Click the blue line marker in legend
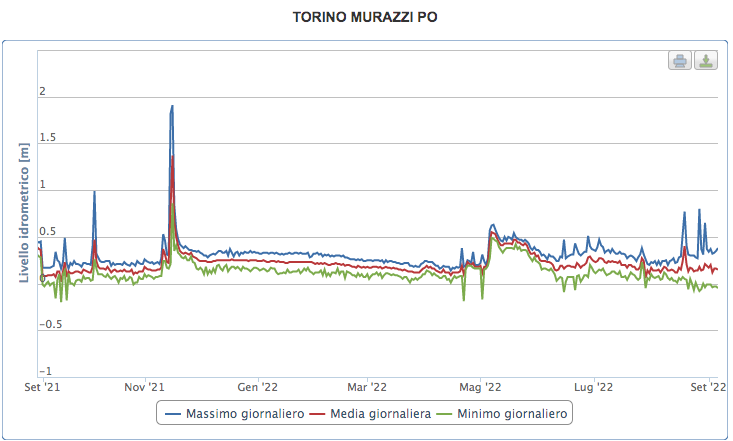The height and width of the screenshot is (441, 733). click(174, 412)
